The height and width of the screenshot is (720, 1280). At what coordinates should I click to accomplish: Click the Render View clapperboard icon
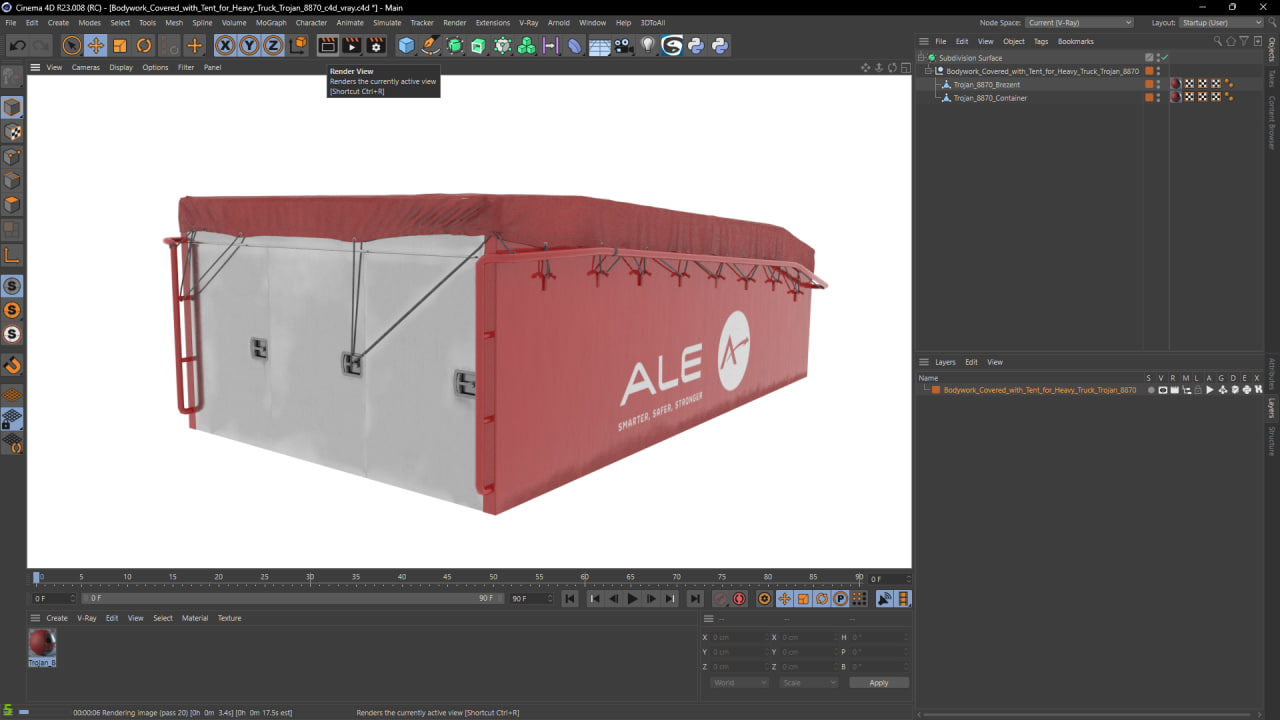pyautogui.click(x=327, y=45)
